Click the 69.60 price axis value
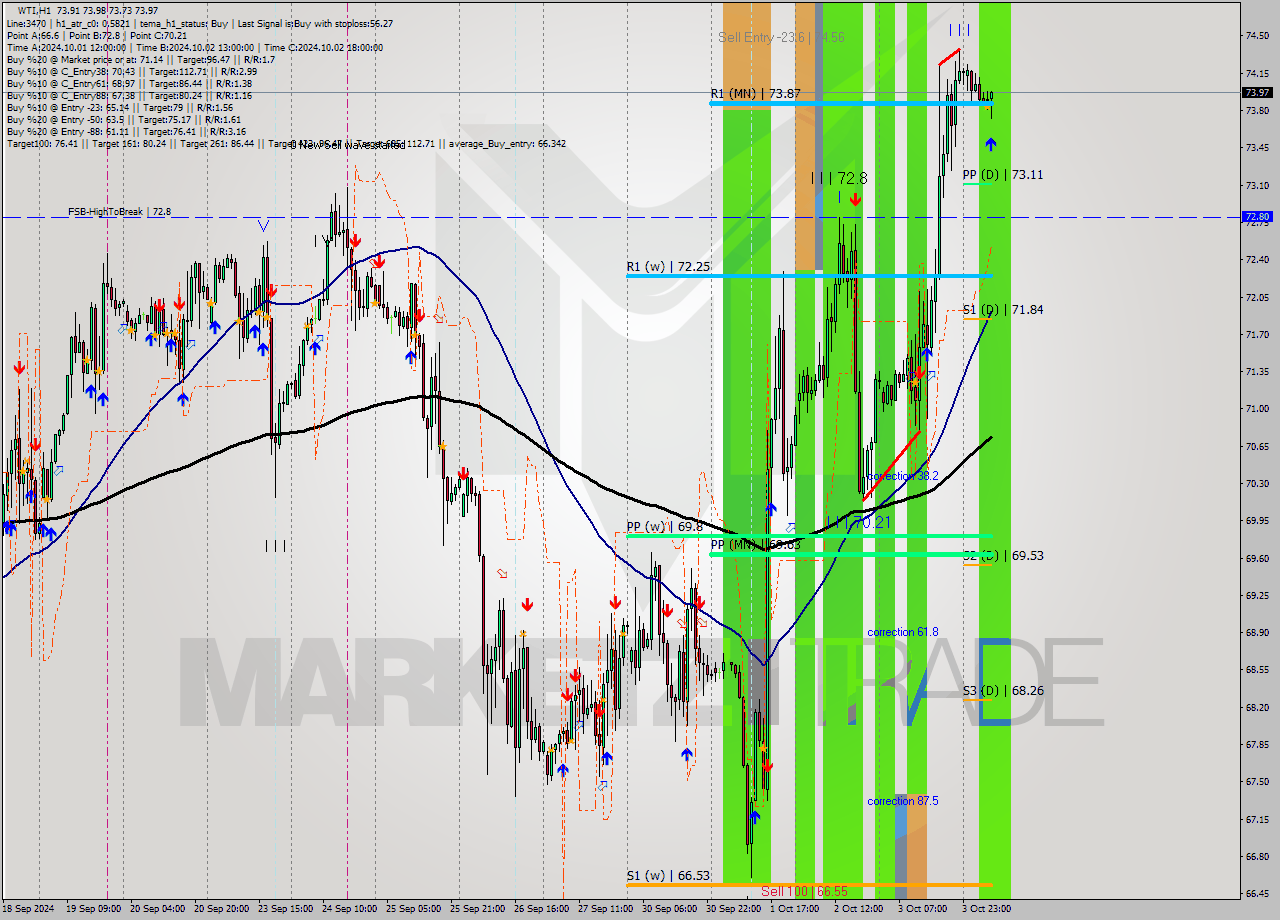 coord(1257,558)
